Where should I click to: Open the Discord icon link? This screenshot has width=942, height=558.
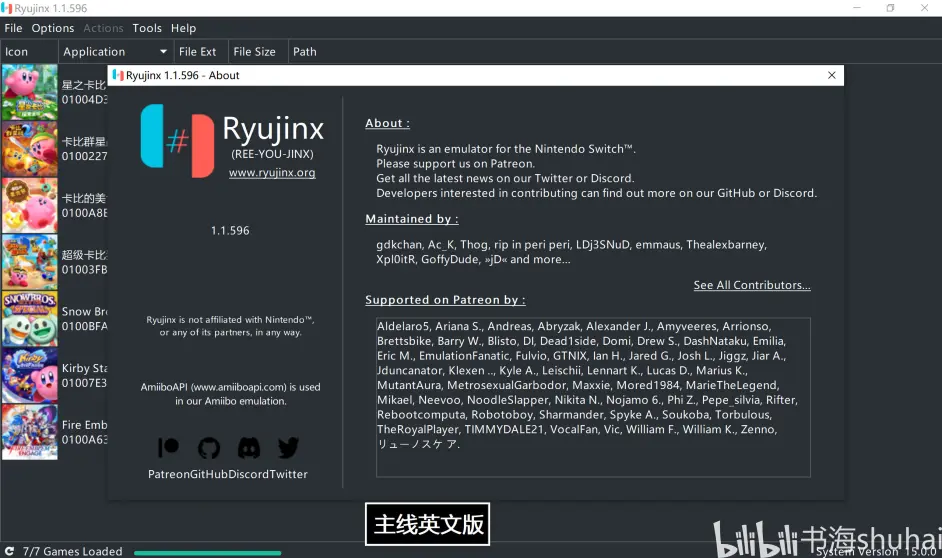click(249, 447)
